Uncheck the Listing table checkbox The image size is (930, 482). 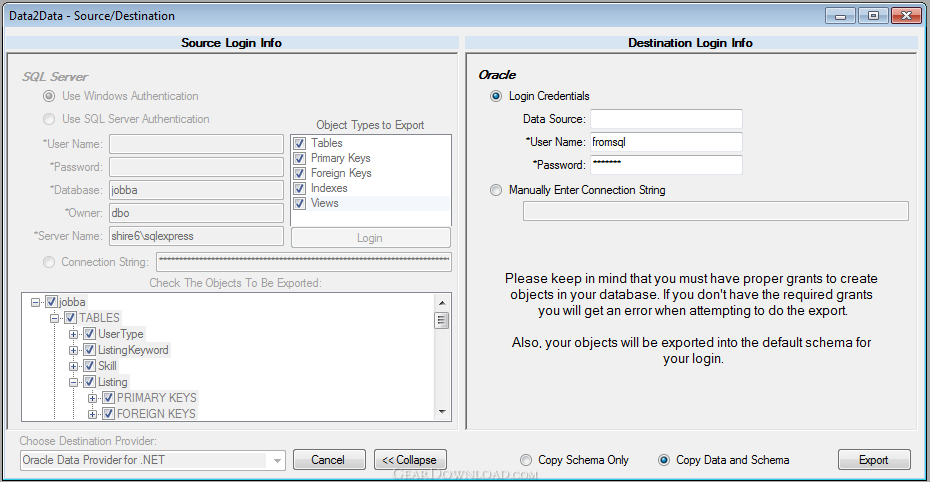pyautogui.click(x=90, y=382)
